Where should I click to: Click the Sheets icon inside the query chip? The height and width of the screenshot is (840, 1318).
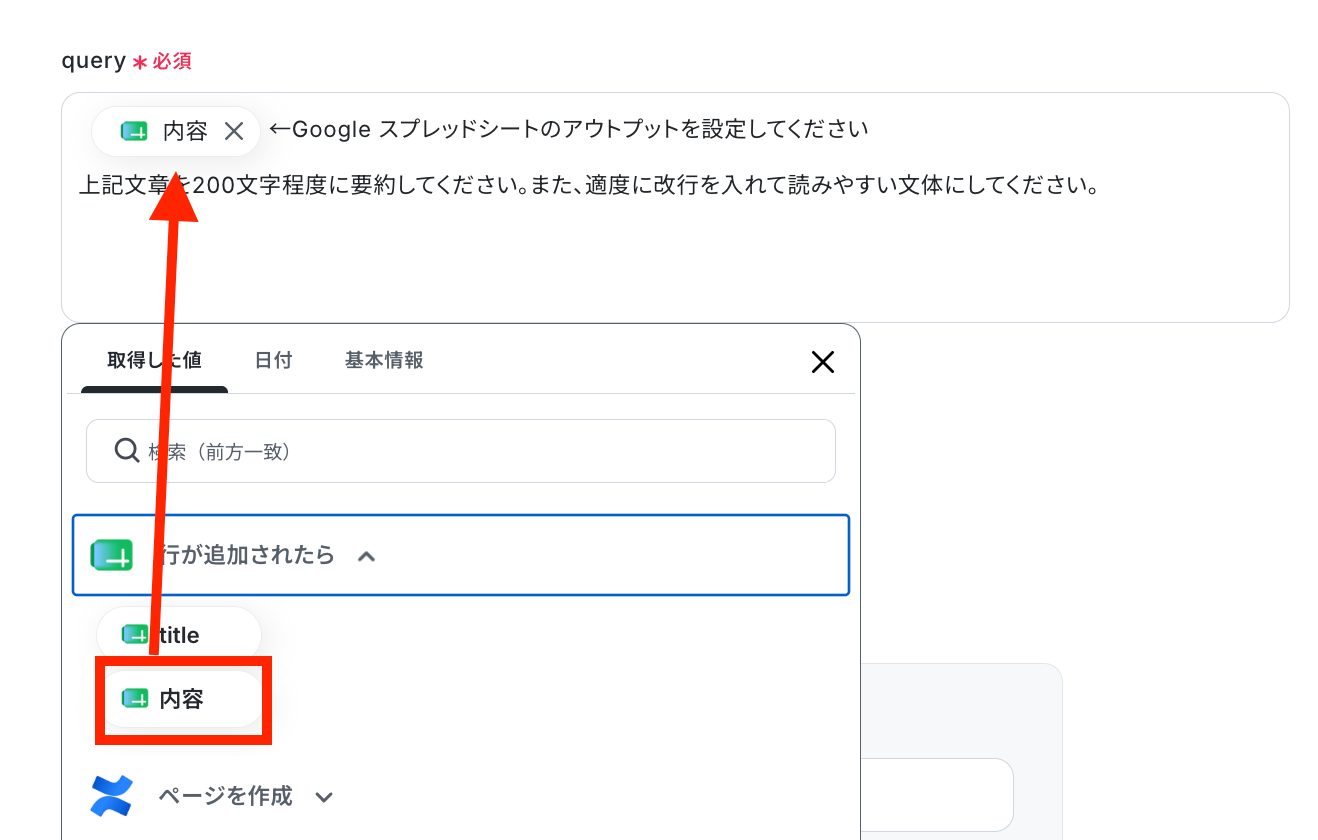[134, 131]
